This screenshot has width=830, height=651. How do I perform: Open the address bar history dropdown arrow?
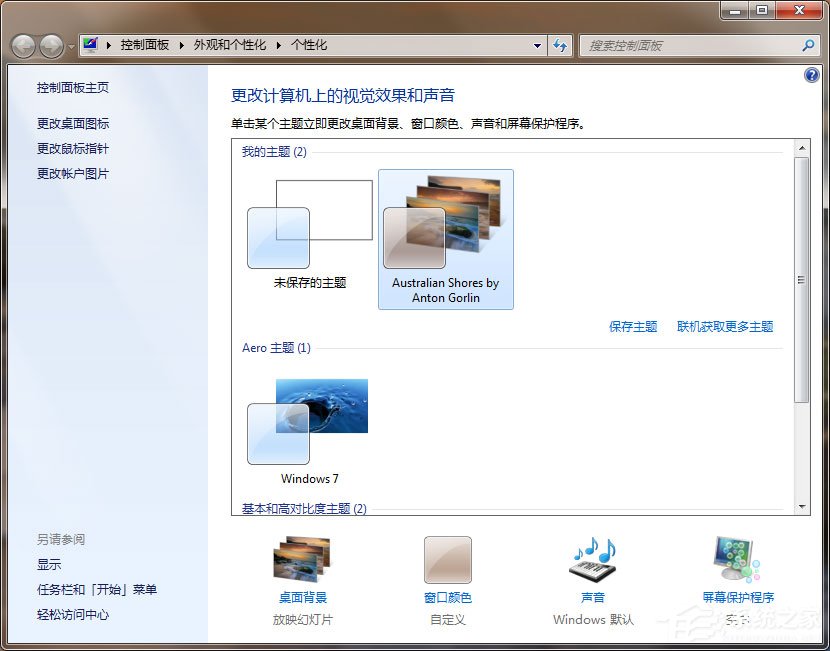click(537, 45)
